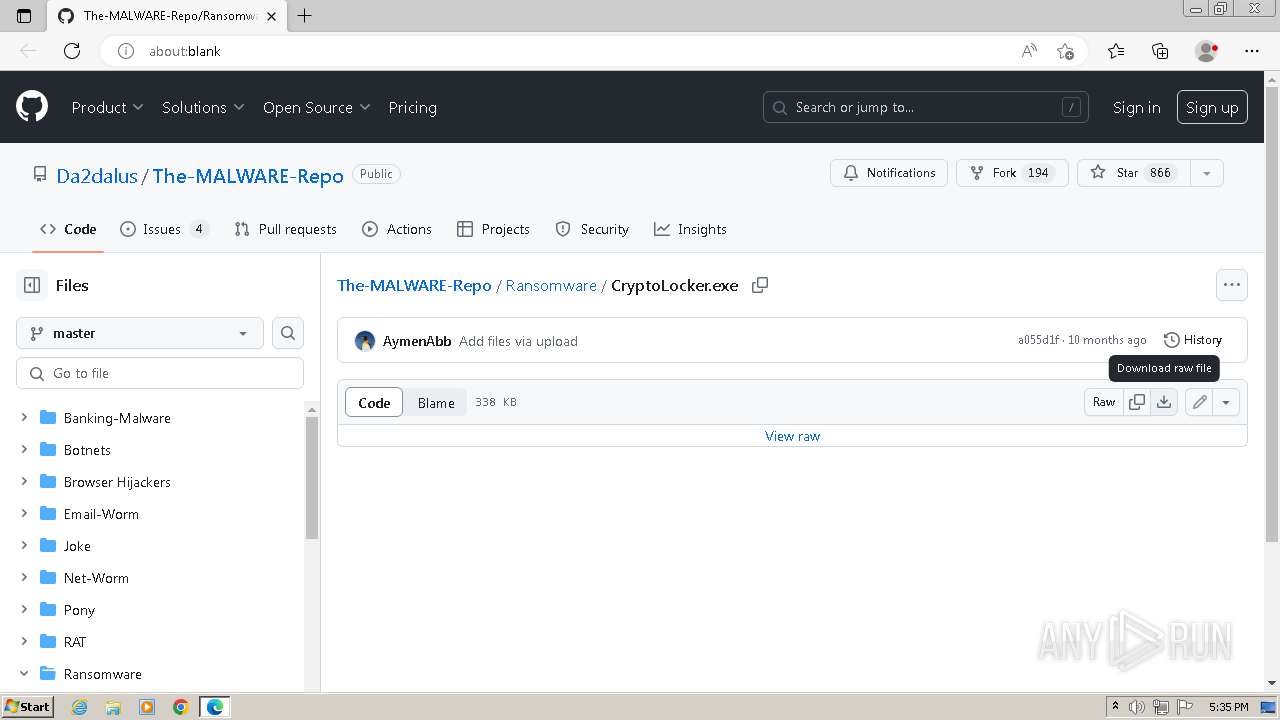
Task: Click Search or jump to field
Action: [926, 107]
